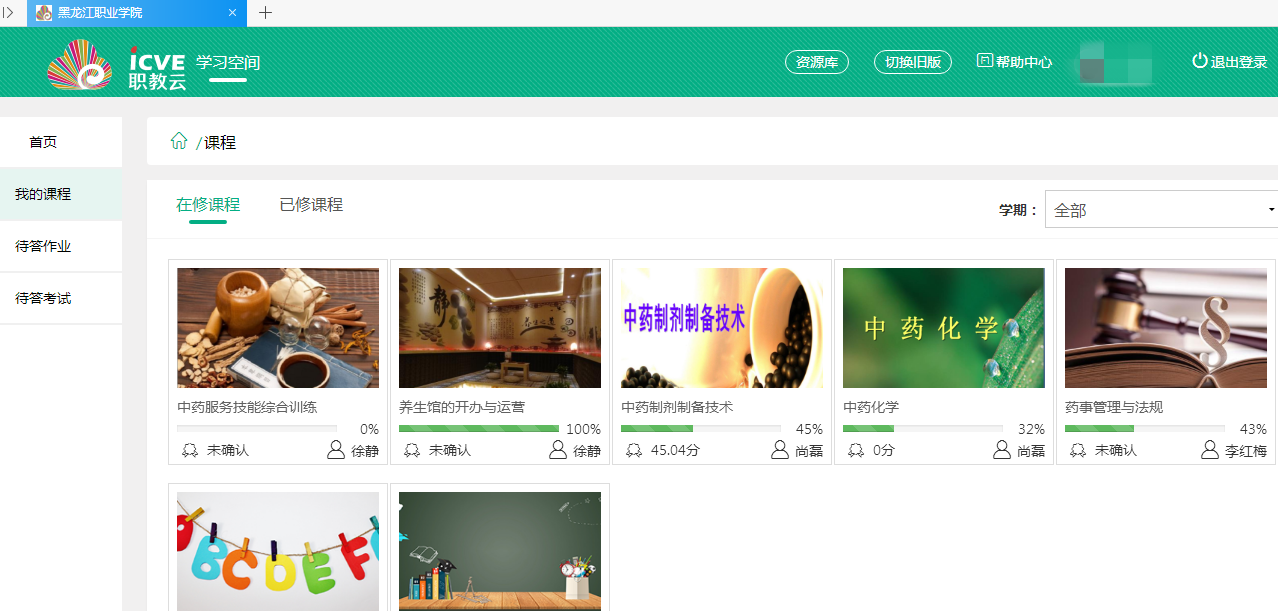Image resolution: width=1278 pixels, height=611 pixels.
Task: Switch to the 已修课程 tab
Action: (311, 205)
